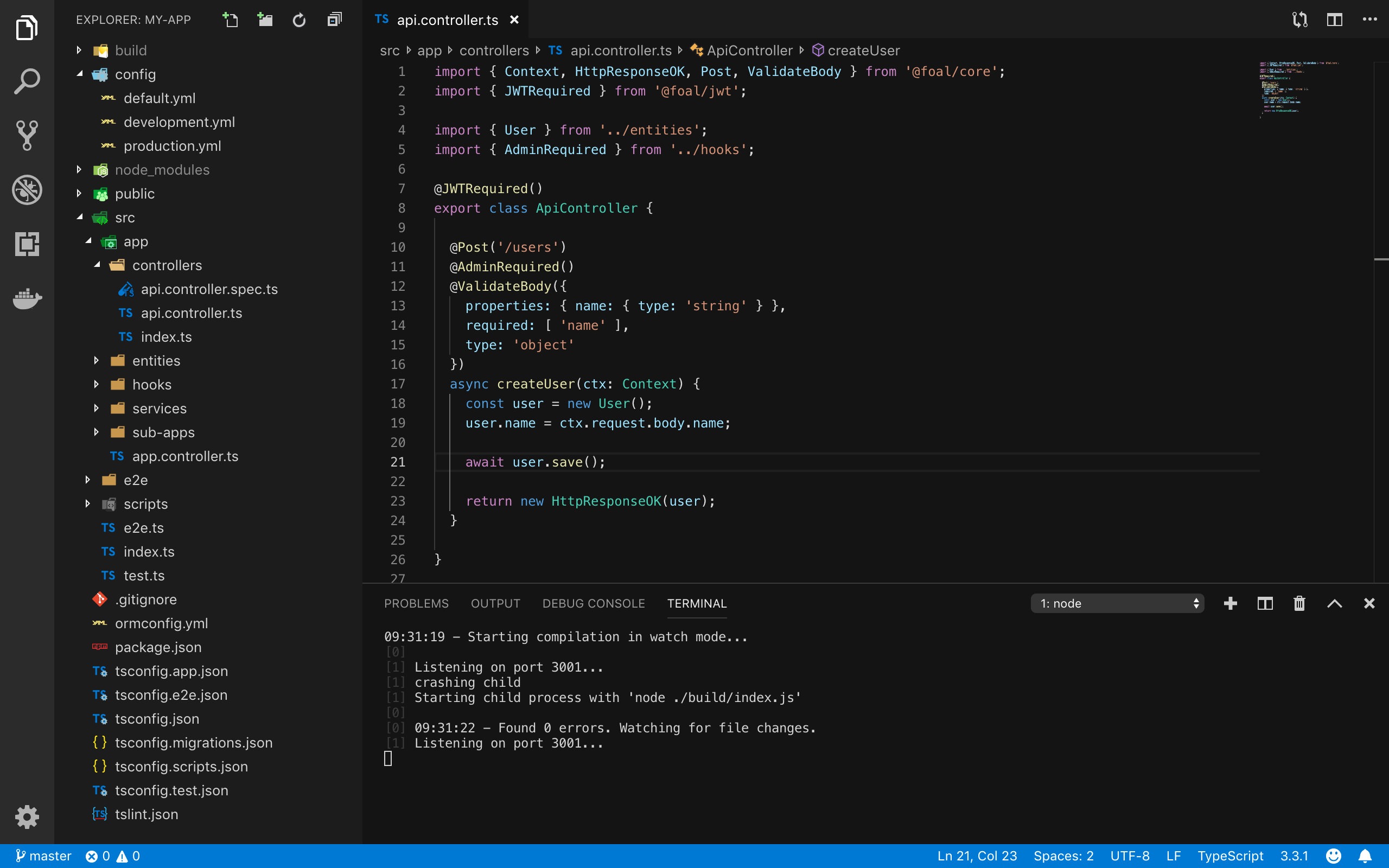
Task: Collapse all folders in explorer
Action: click(x=334, y=20)
